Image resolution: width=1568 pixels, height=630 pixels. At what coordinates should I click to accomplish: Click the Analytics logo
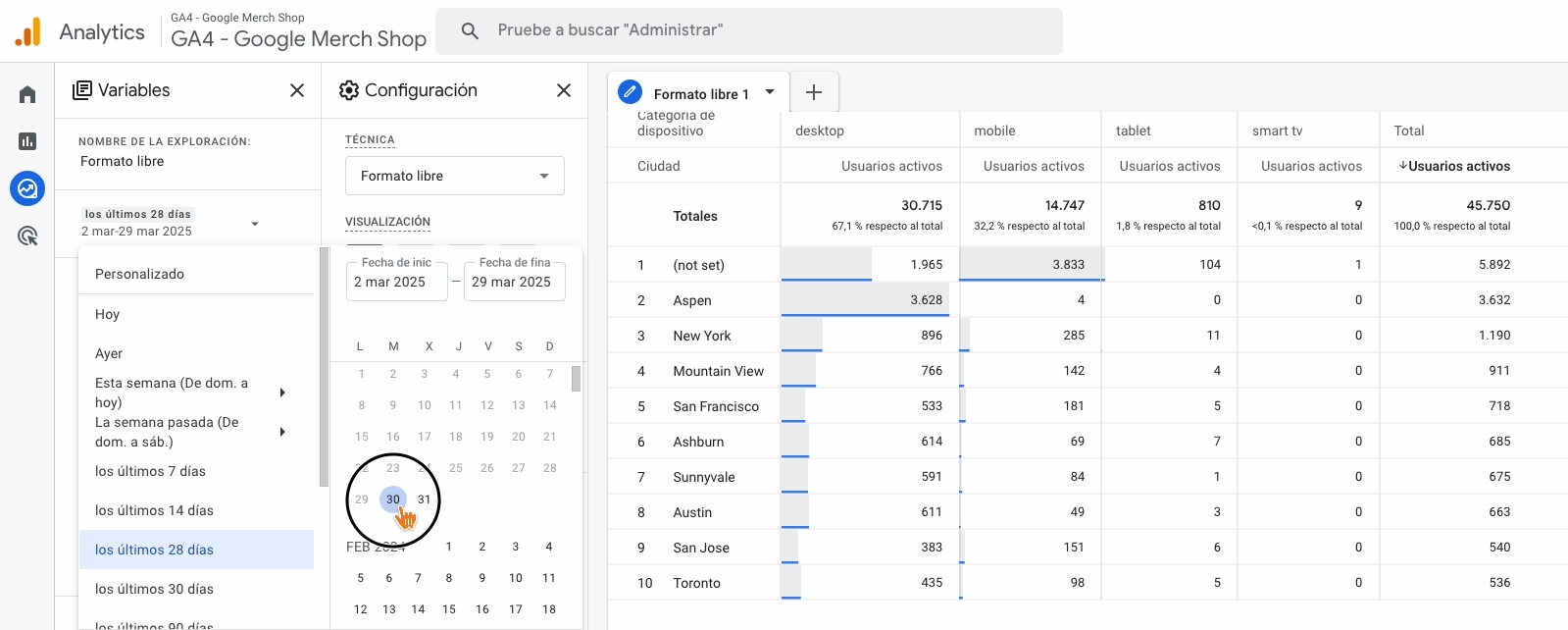point(28,32)
